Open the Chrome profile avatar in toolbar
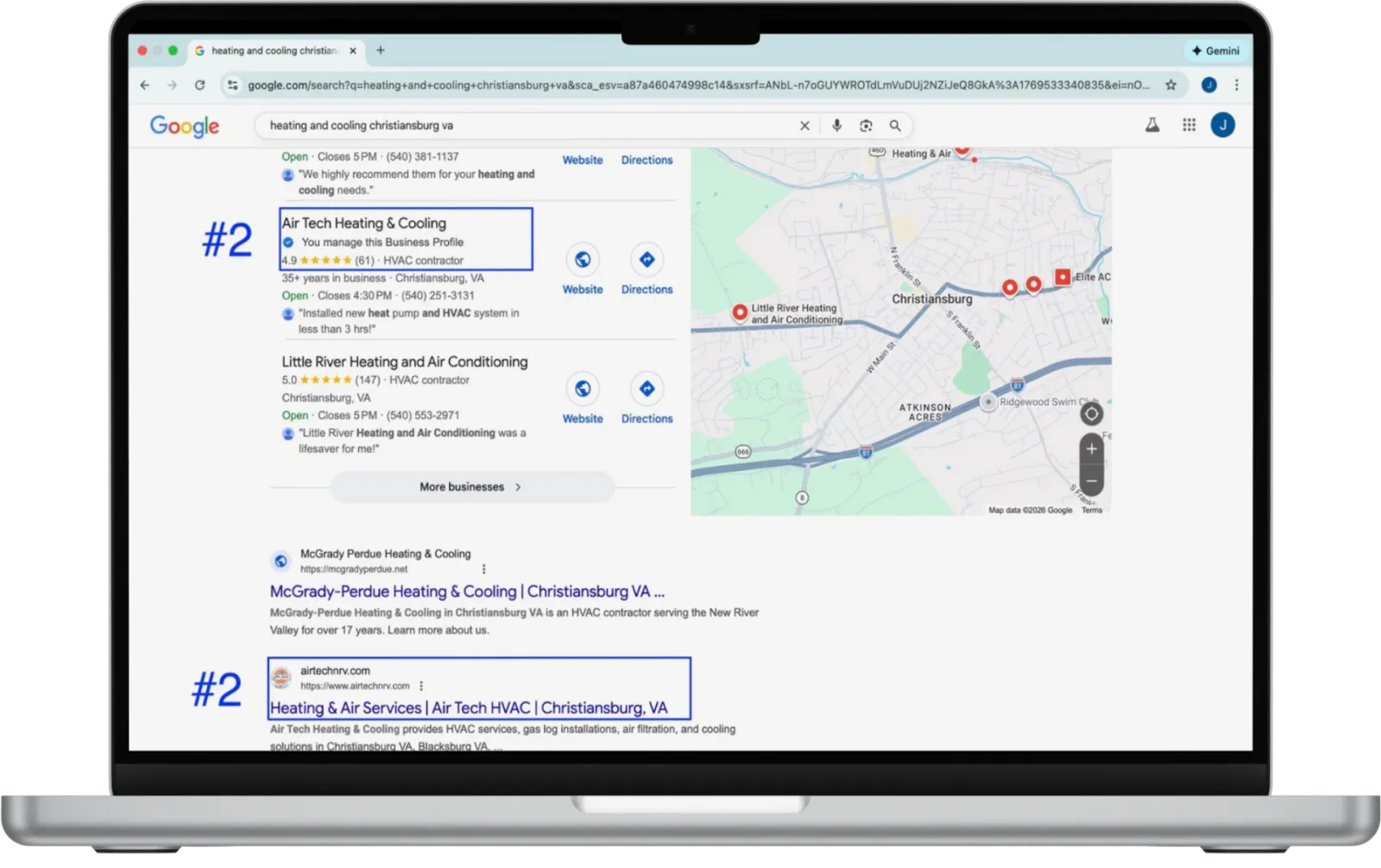 pyautogui.click(x=1209, y=85)
